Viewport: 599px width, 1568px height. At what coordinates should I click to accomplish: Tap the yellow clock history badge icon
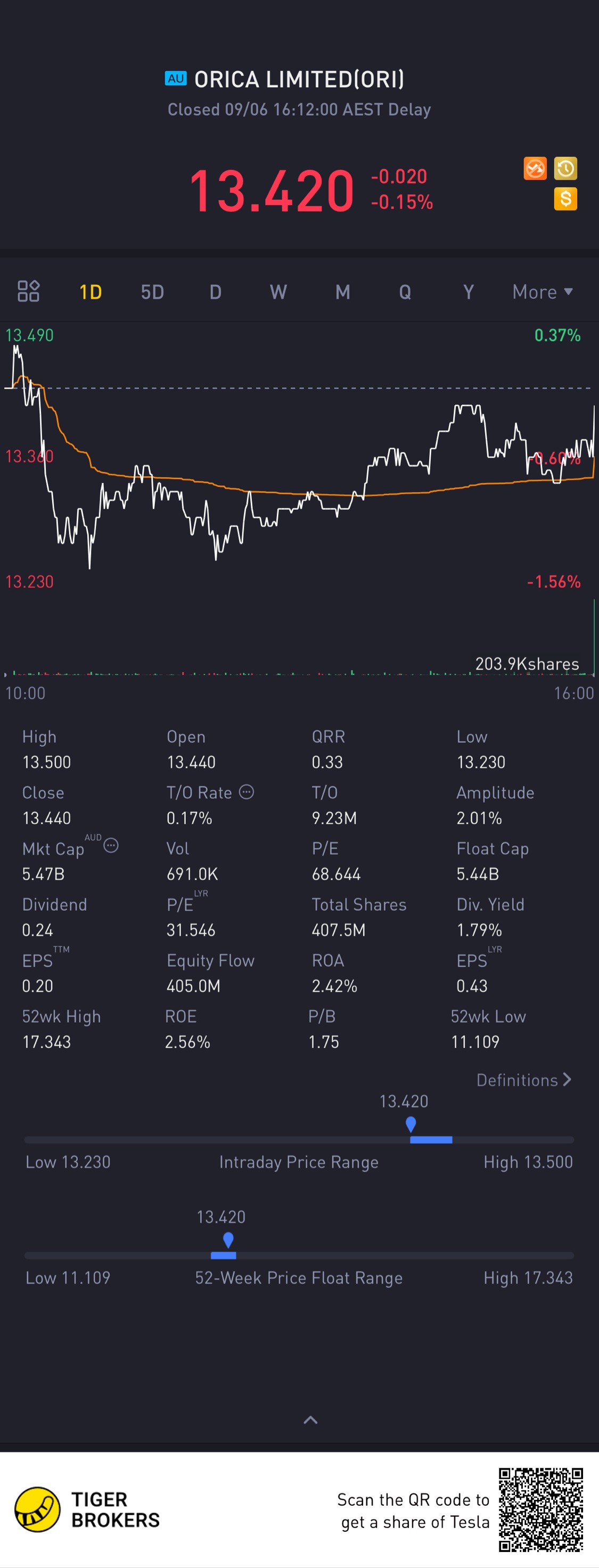pos(565,169)
